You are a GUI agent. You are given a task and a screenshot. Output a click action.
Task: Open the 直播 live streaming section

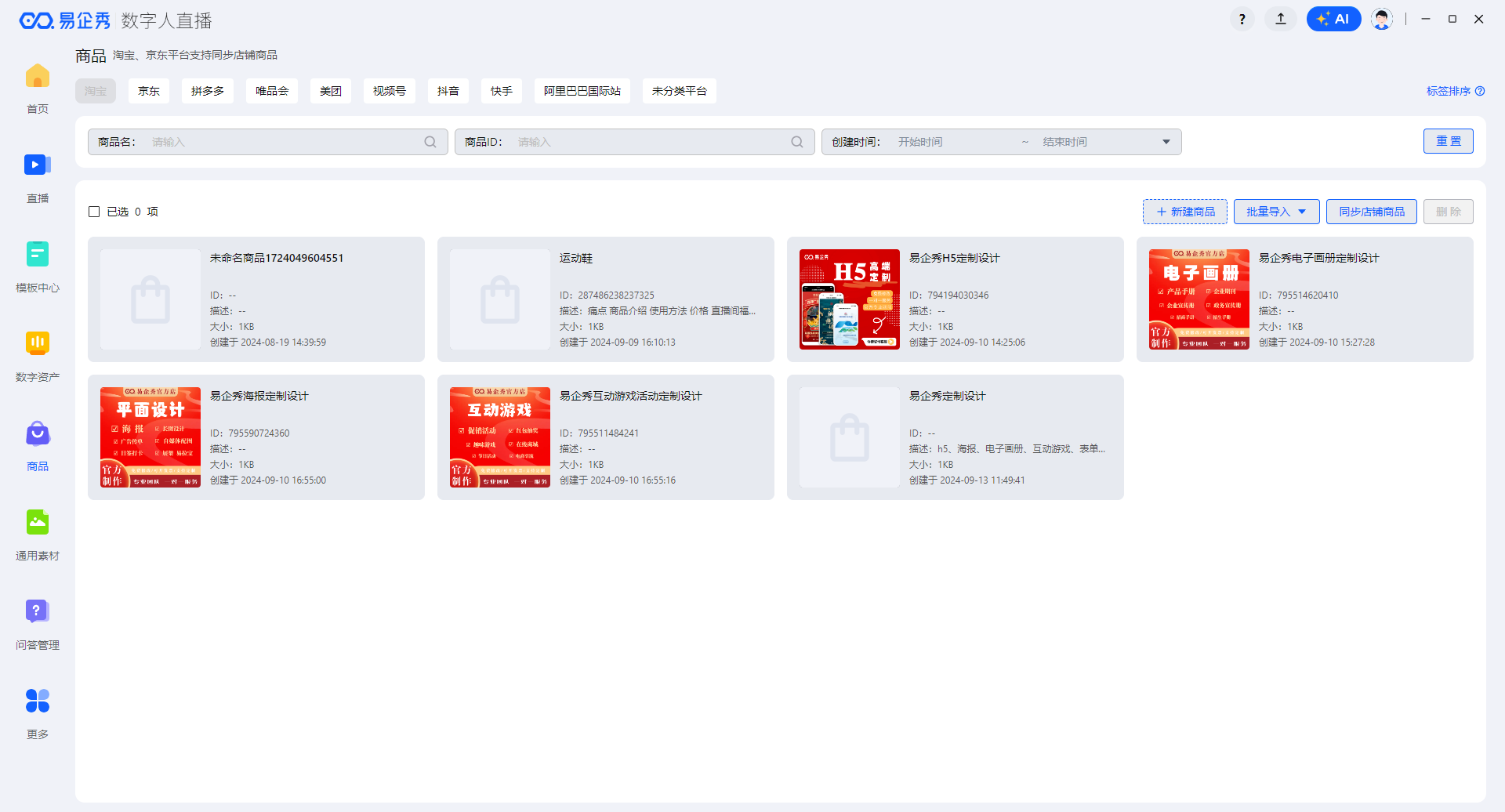point(38,165)
